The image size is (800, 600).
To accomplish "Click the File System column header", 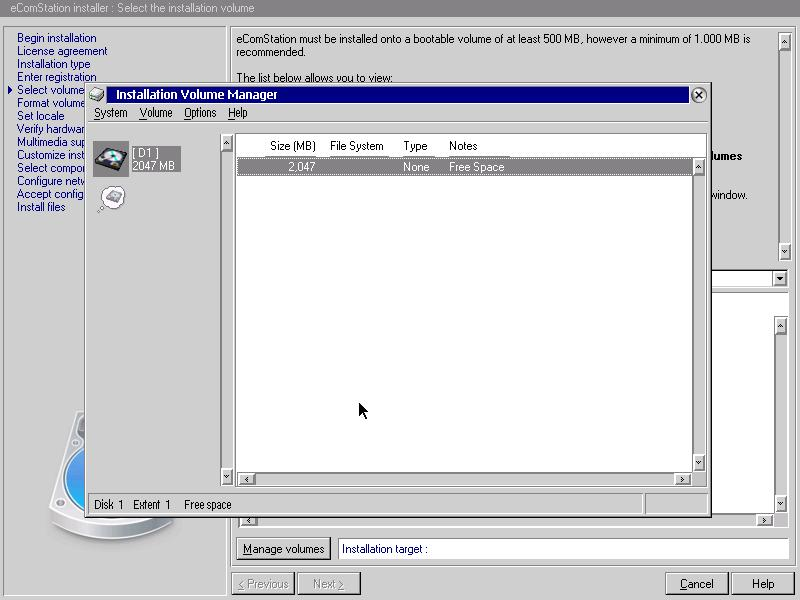I will 357,146.
